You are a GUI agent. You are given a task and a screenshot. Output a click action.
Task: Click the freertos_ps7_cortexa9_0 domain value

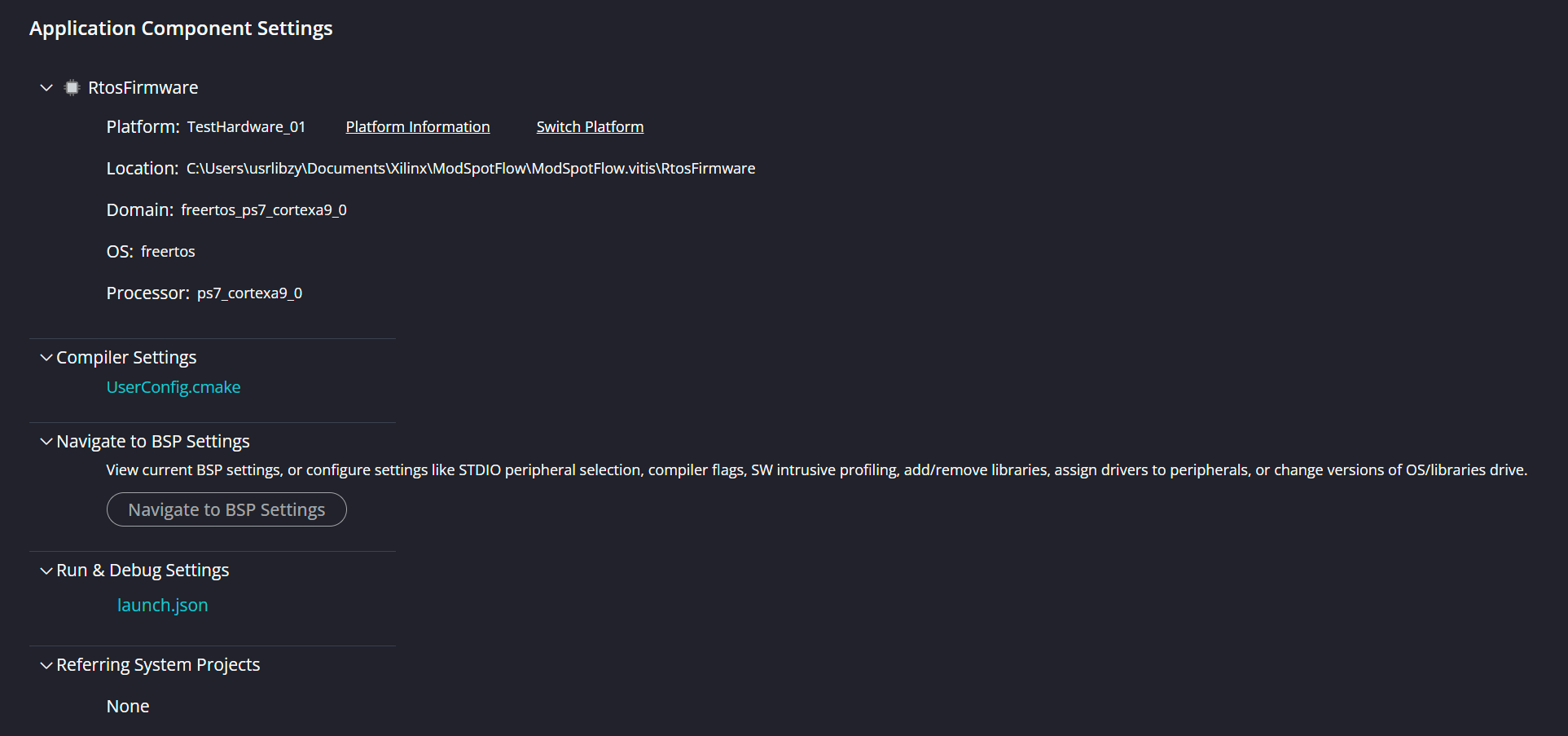[264, 210]
